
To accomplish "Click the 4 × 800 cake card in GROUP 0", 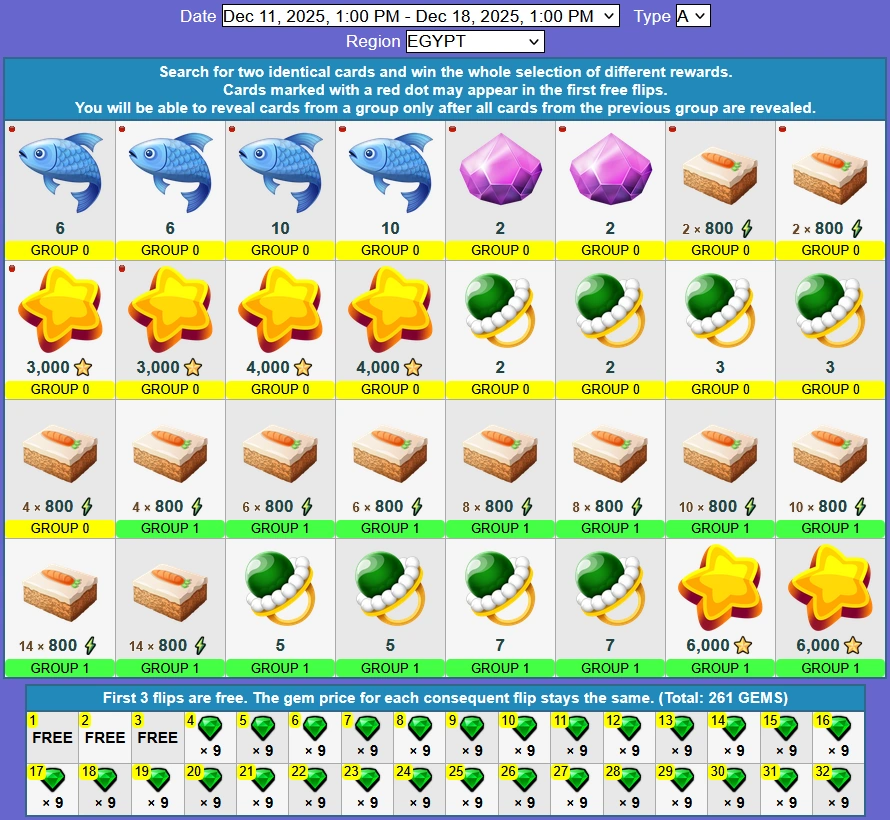I will [60, 469].
